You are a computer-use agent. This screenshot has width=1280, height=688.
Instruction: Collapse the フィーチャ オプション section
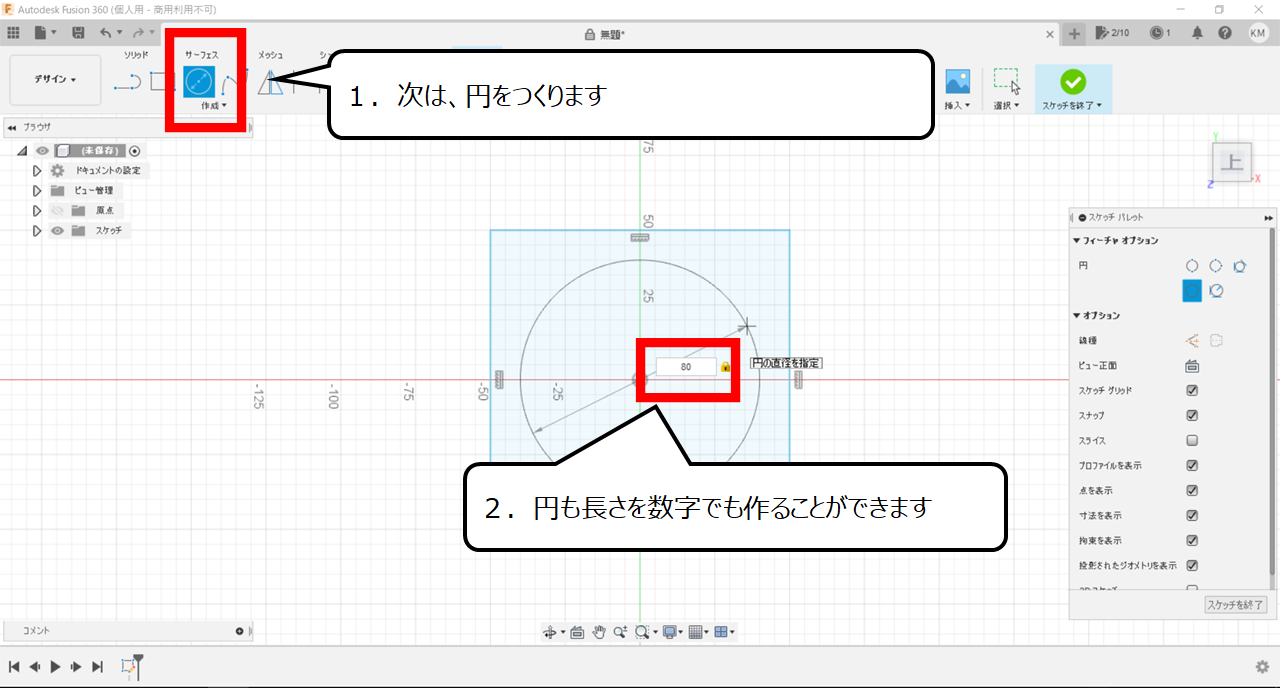pos(1076,241)
